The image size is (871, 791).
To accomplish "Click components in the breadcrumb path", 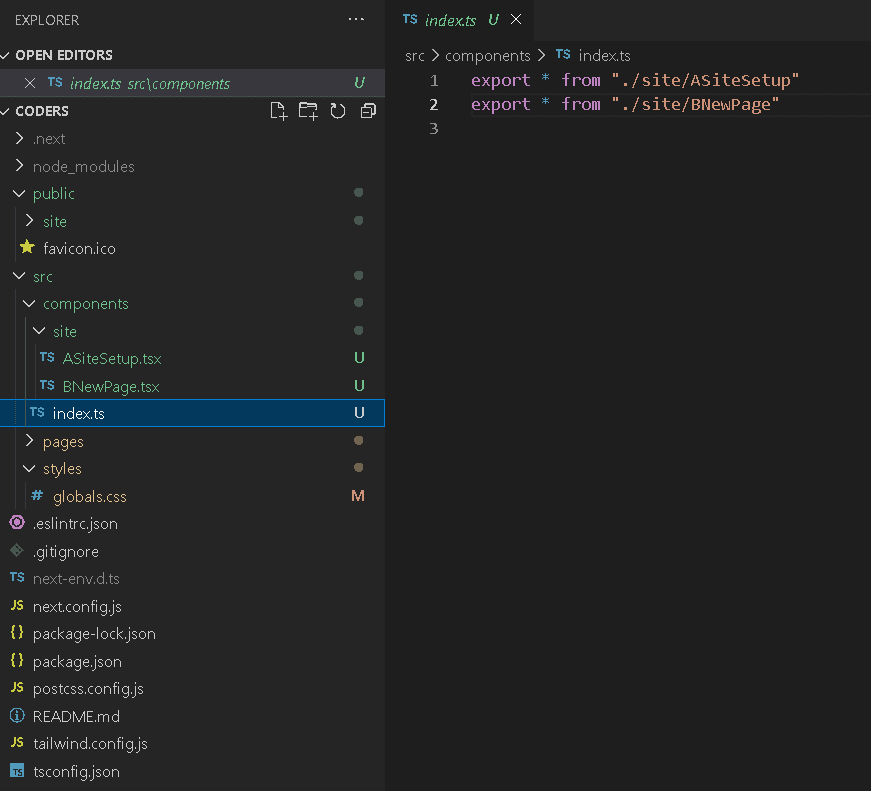I will coord(487,56).
